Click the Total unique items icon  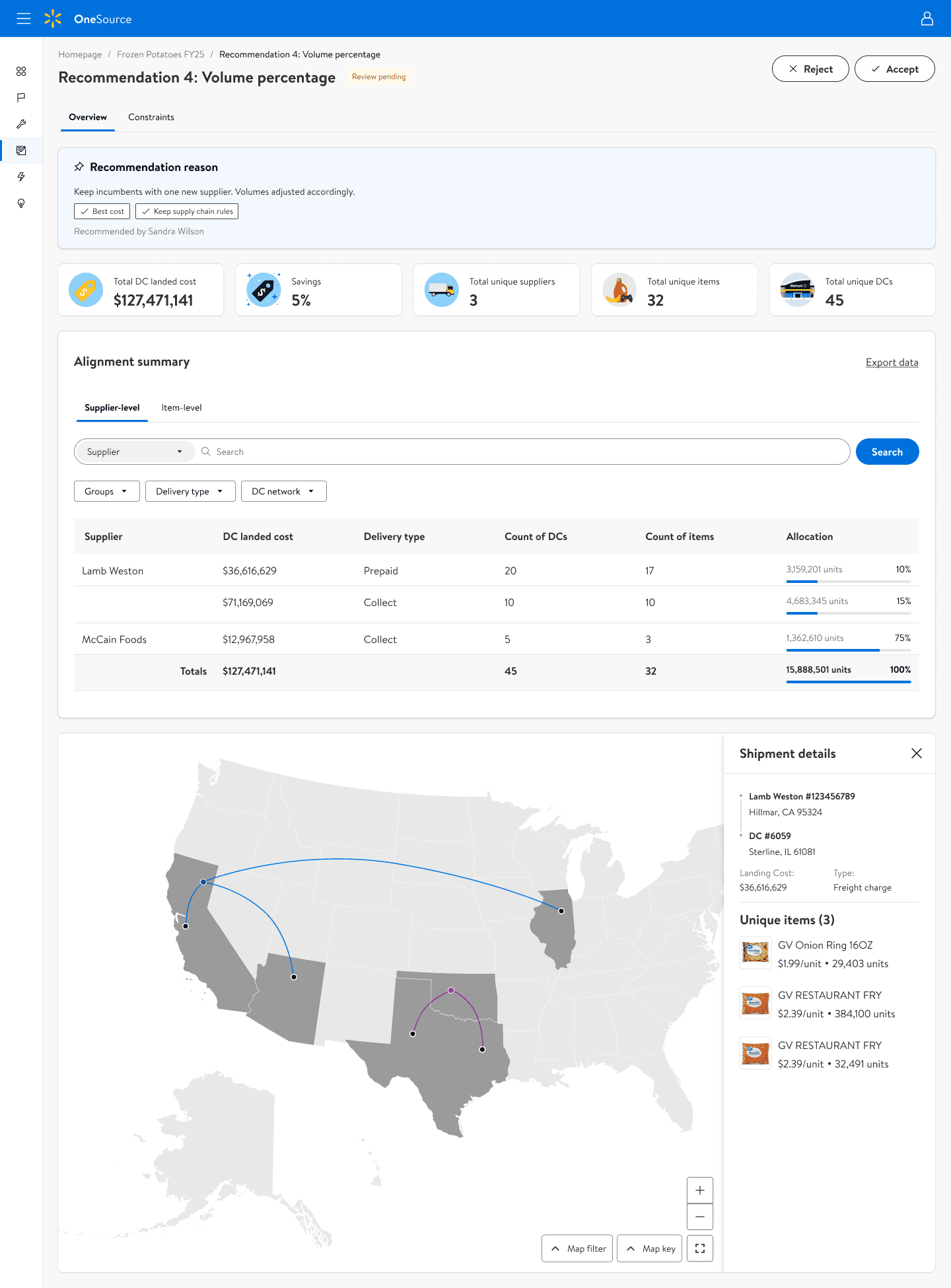pyautogui.click(x=619, y=290)
